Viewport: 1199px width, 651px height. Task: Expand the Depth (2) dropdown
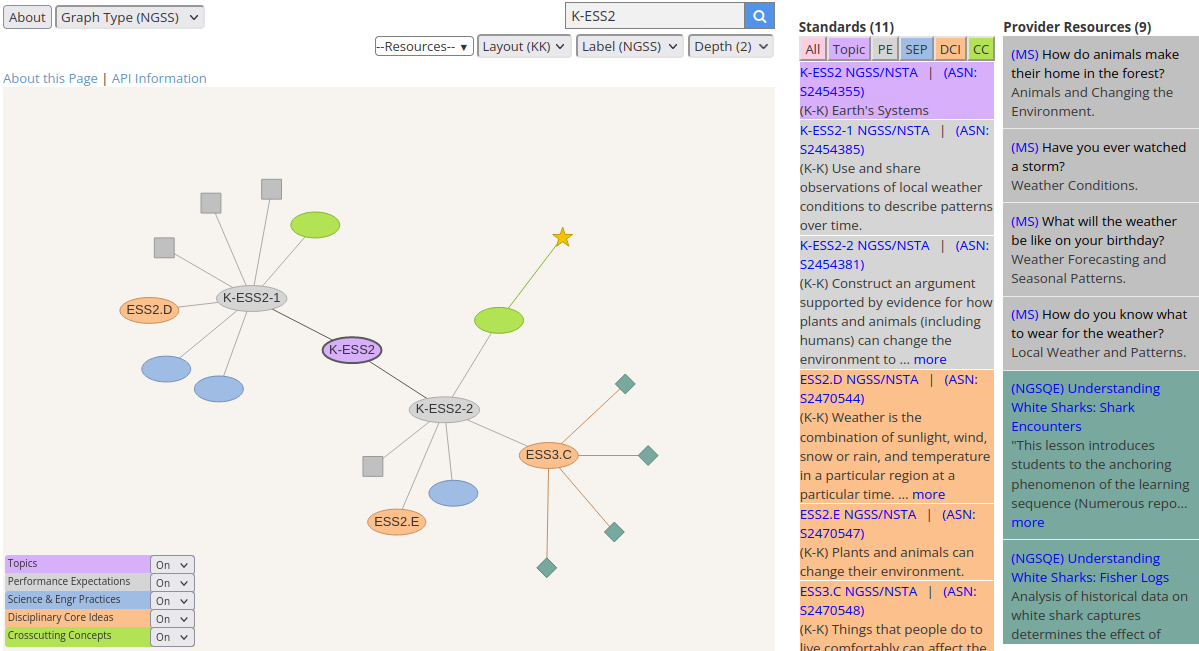coord(731,47)
